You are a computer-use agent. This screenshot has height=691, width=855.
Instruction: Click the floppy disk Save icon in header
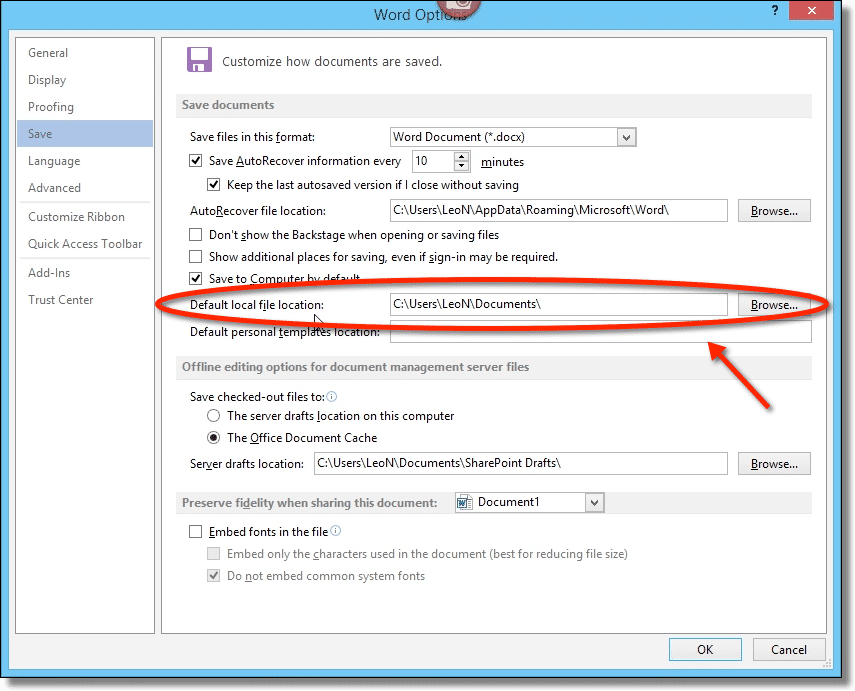coord(199,60)
